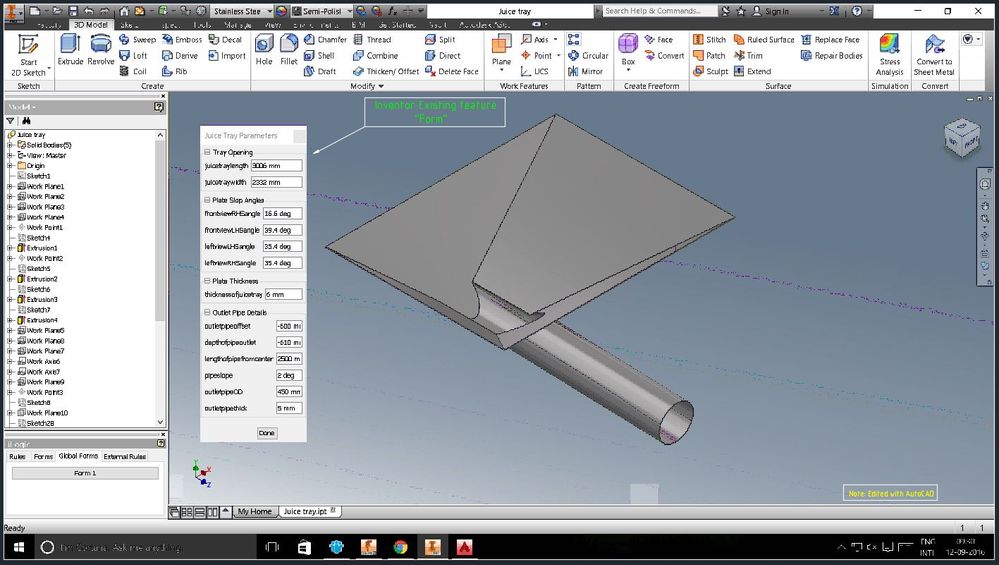The image size is (999, 565).
Task: Choose the Rib tool
Action: (x=175, y=71)
